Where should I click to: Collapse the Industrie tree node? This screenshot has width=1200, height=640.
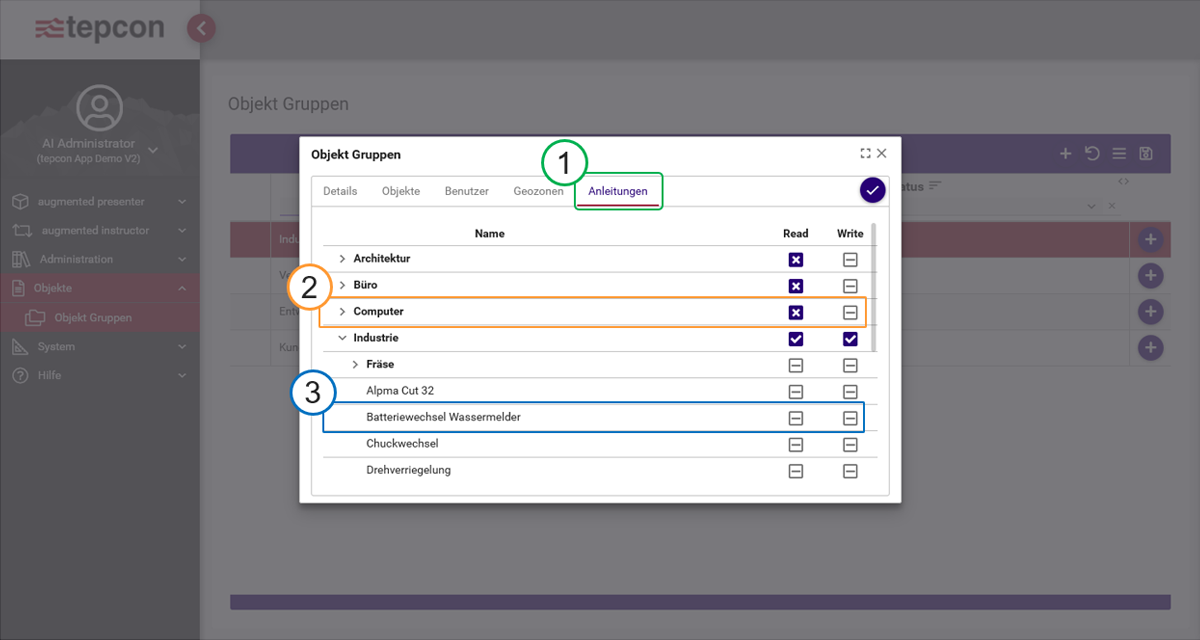pyautogui.click(x=342, y=338)
